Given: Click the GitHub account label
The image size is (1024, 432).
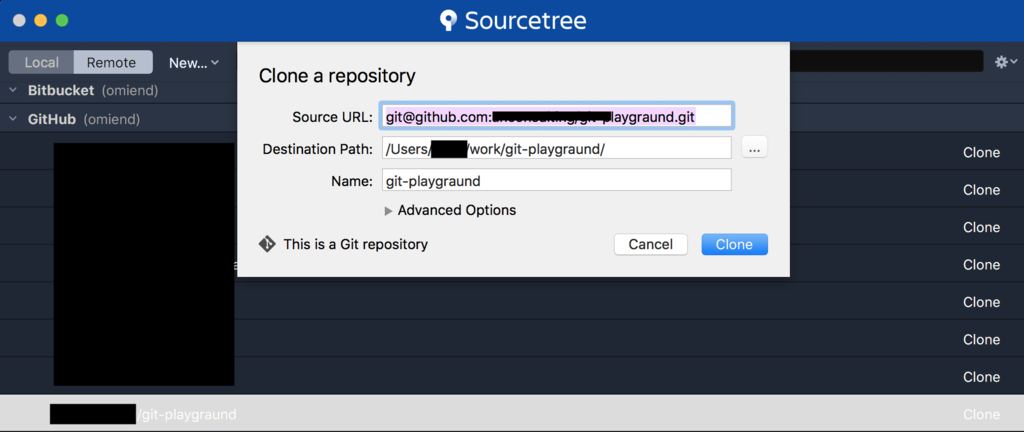Looking at the screenshot, I should [x=84, y=119].
